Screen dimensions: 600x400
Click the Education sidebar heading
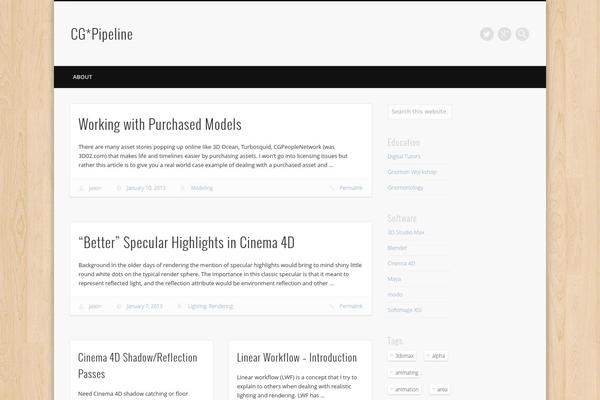(404, 142)
